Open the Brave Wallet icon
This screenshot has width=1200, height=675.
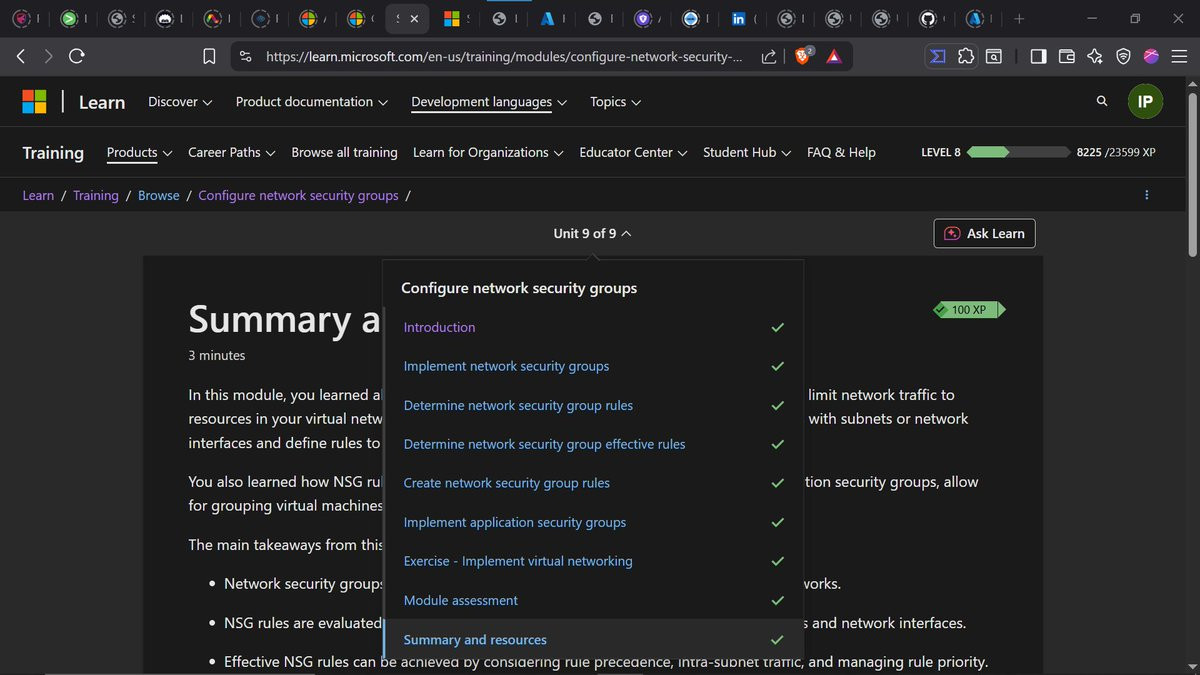(x=1067, y=57)
